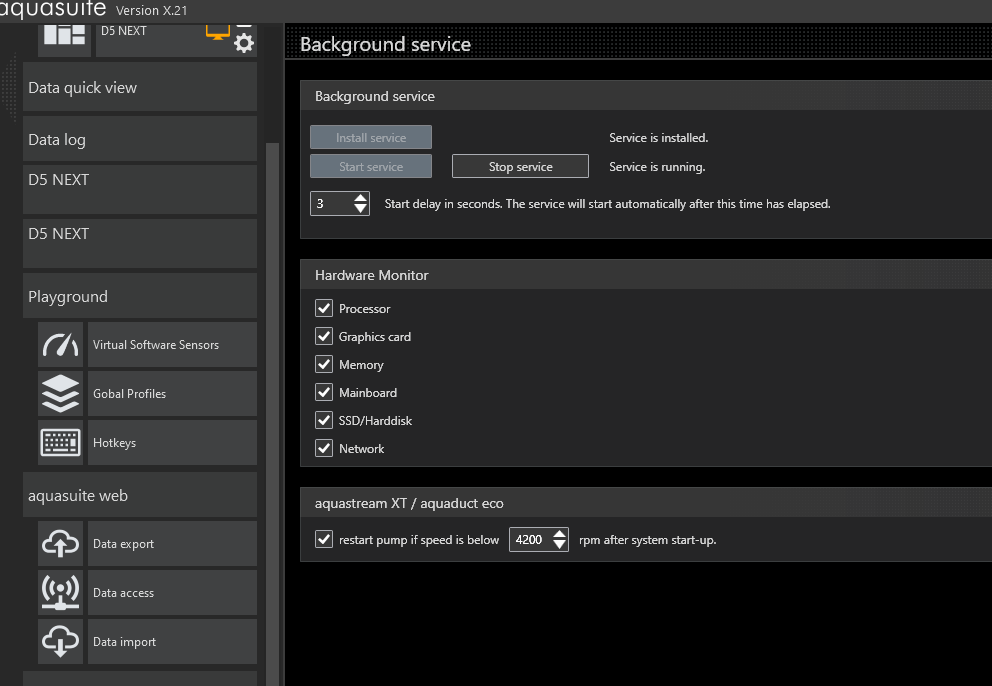Click the Virtual Software Sensors gauge icon
This screenshot has height=686, width=992.
[61, 345]
